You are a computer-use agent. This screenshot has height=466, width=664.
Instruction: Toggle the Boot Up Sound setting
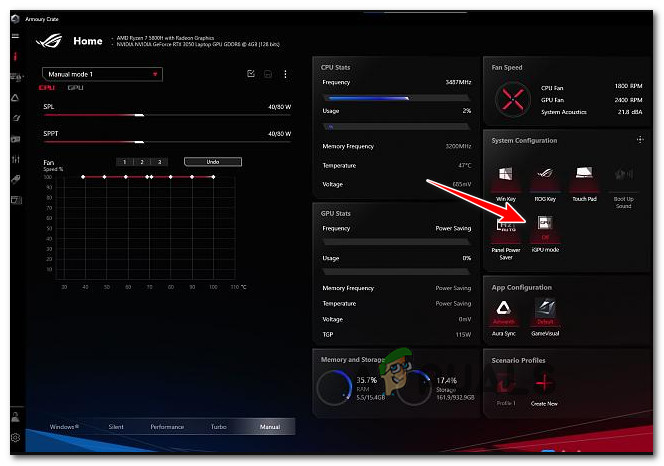point(623,188)
